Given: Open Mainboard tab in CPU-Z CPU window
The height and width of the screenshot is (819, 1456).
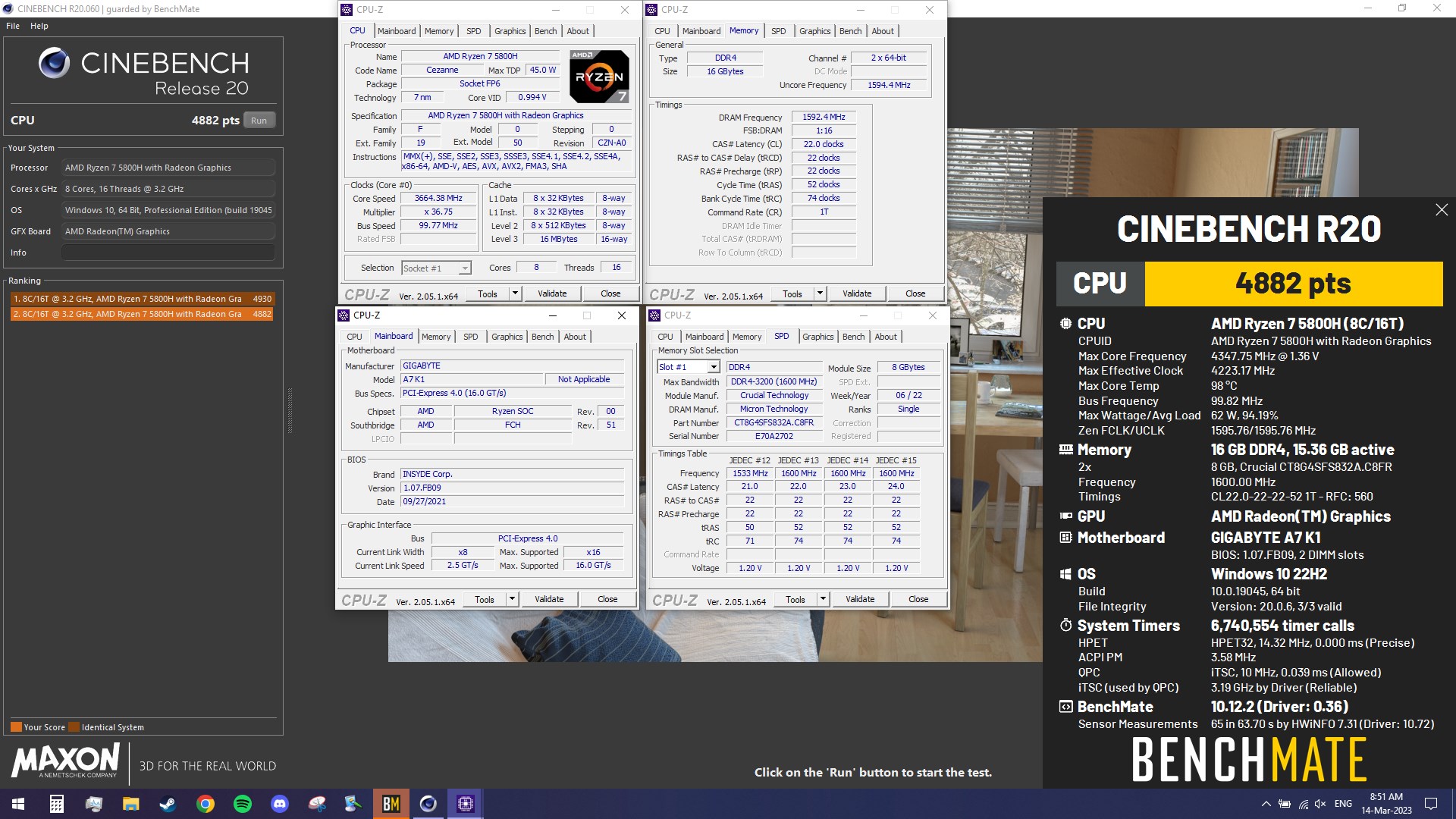Looking at the screenshot, I should pos(397,31).
